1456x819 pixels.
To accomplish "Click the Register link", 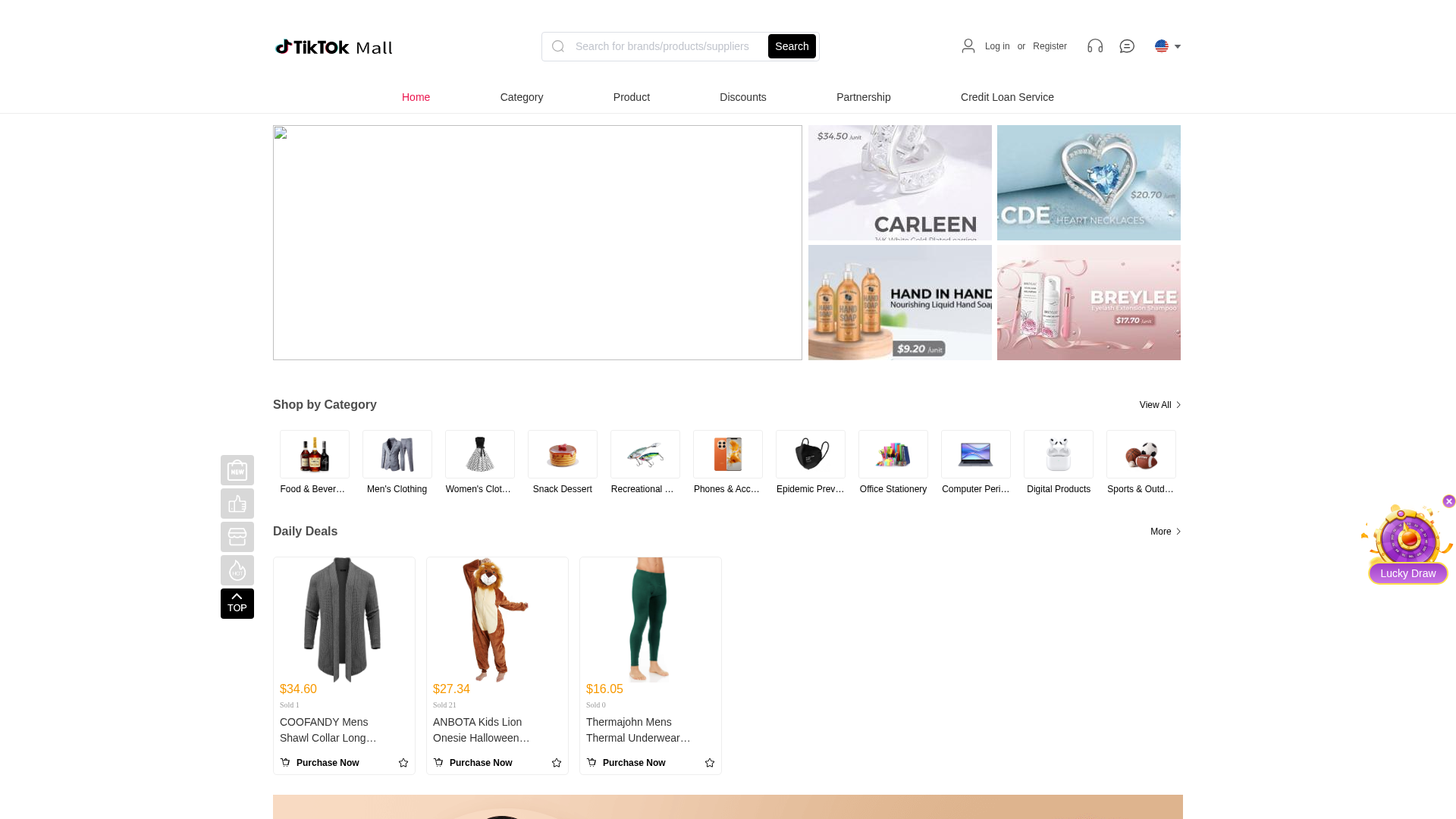I will click(x=1050, y=46).
